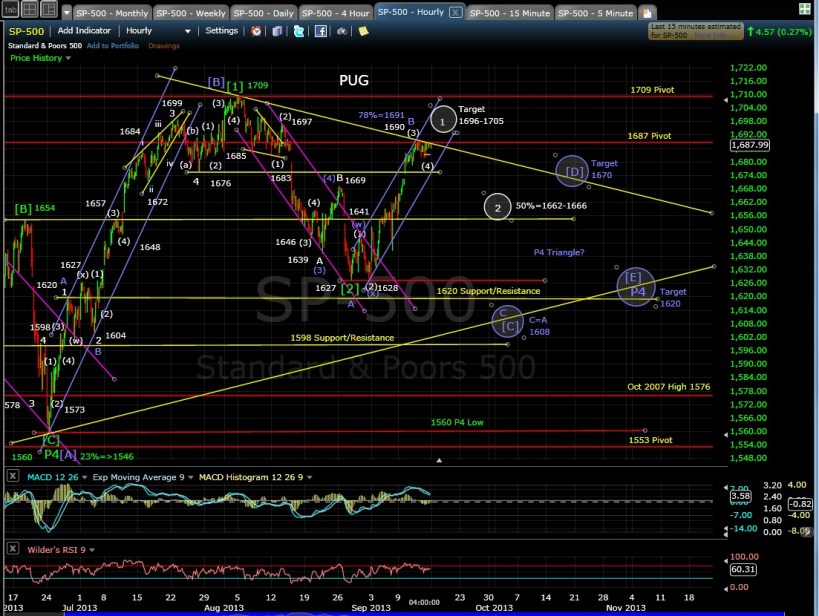Click the SP-500 ticker symbol
819x616 pixels.
click(26, 31)
